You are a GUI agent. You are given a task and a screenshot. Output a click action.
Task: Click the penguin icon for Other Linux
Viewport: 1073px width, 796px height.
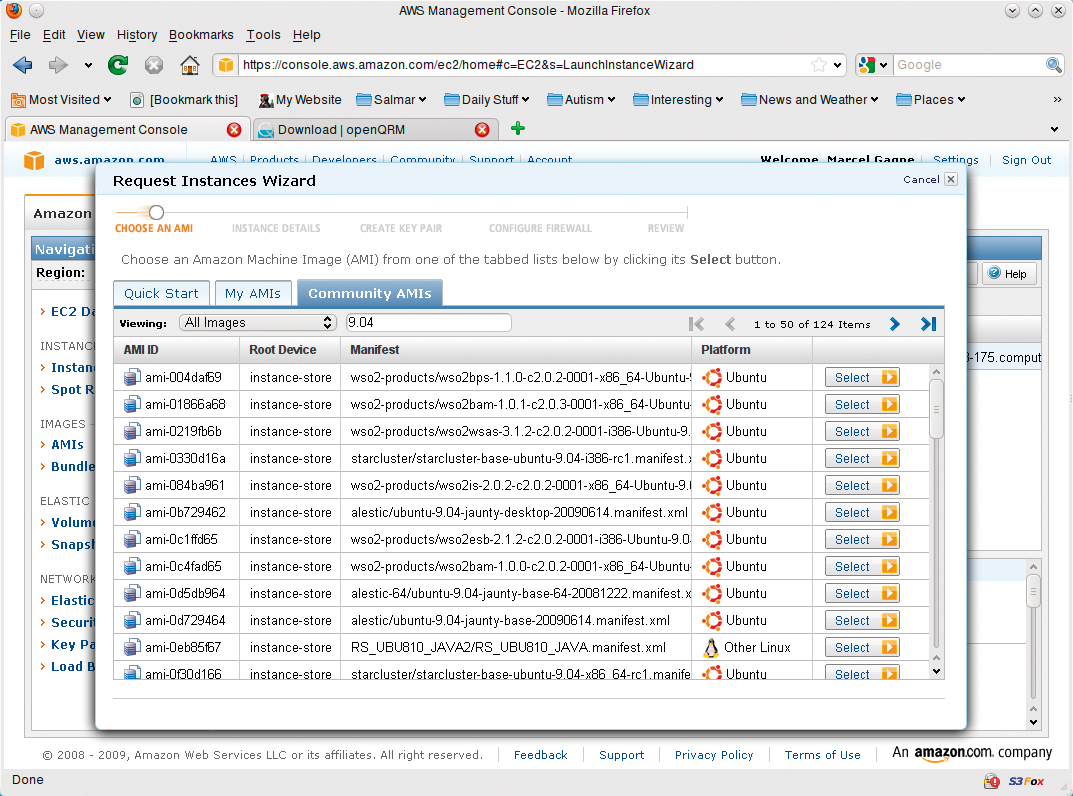click(x=711, y=647)
